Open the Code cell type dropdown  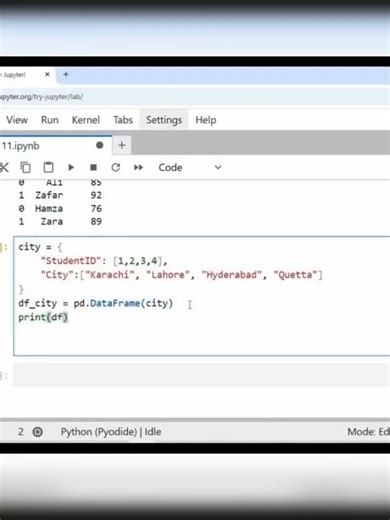pos(190,167)
